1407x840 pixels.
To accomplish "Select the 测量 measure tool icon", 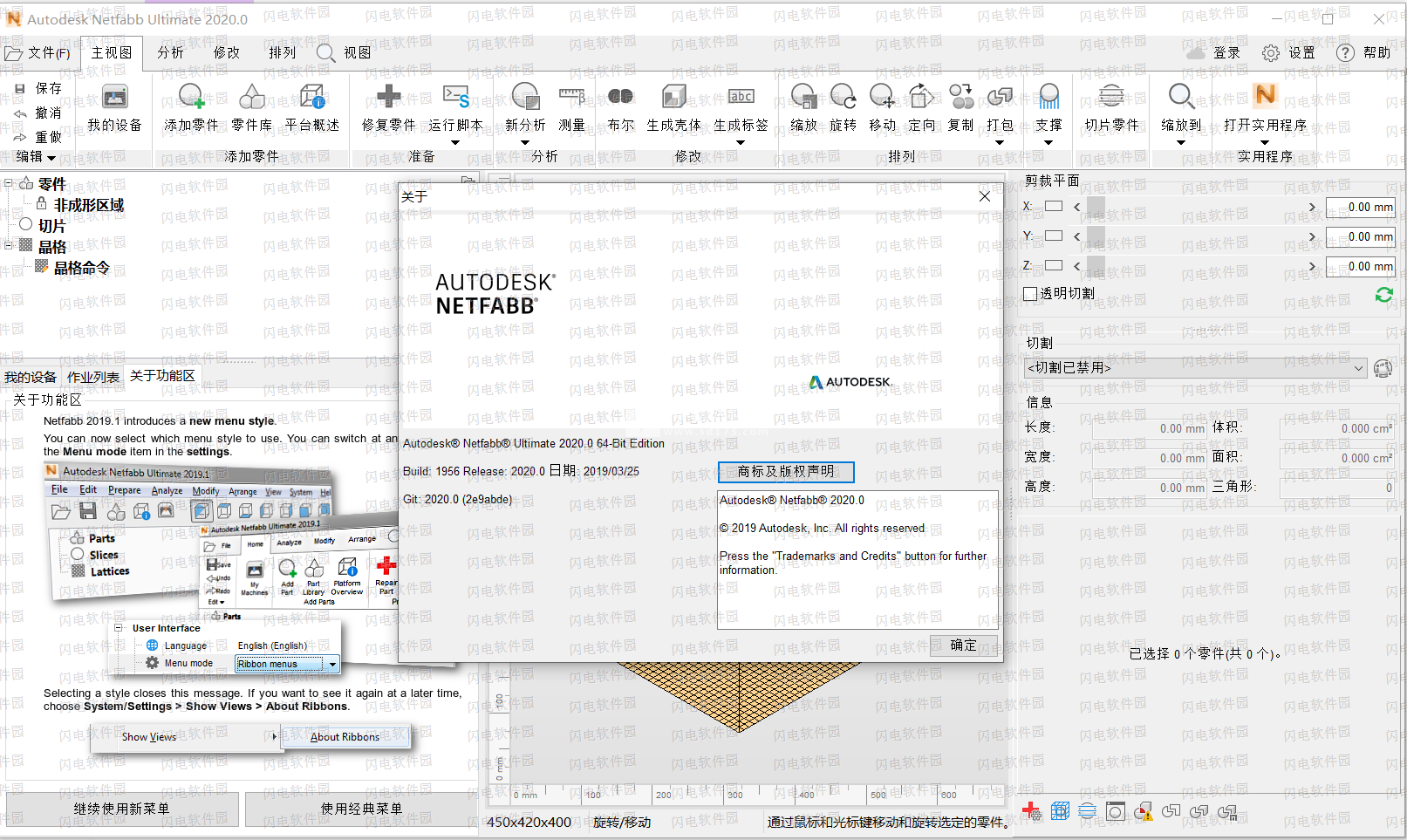I will coord(572,97).
